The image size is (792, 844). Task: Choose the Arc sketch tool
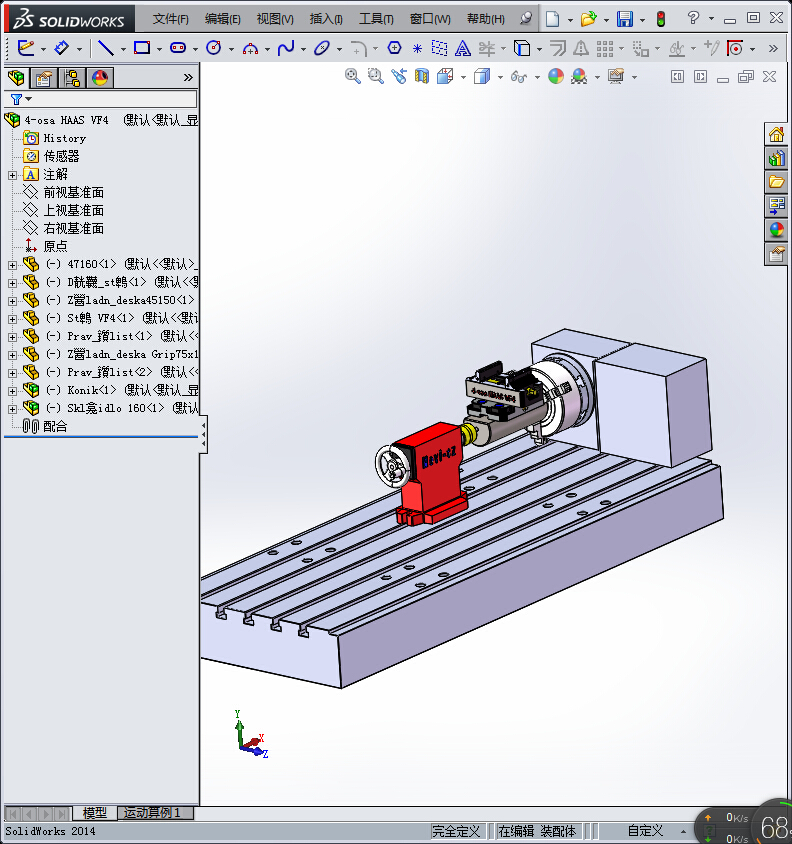250,49
